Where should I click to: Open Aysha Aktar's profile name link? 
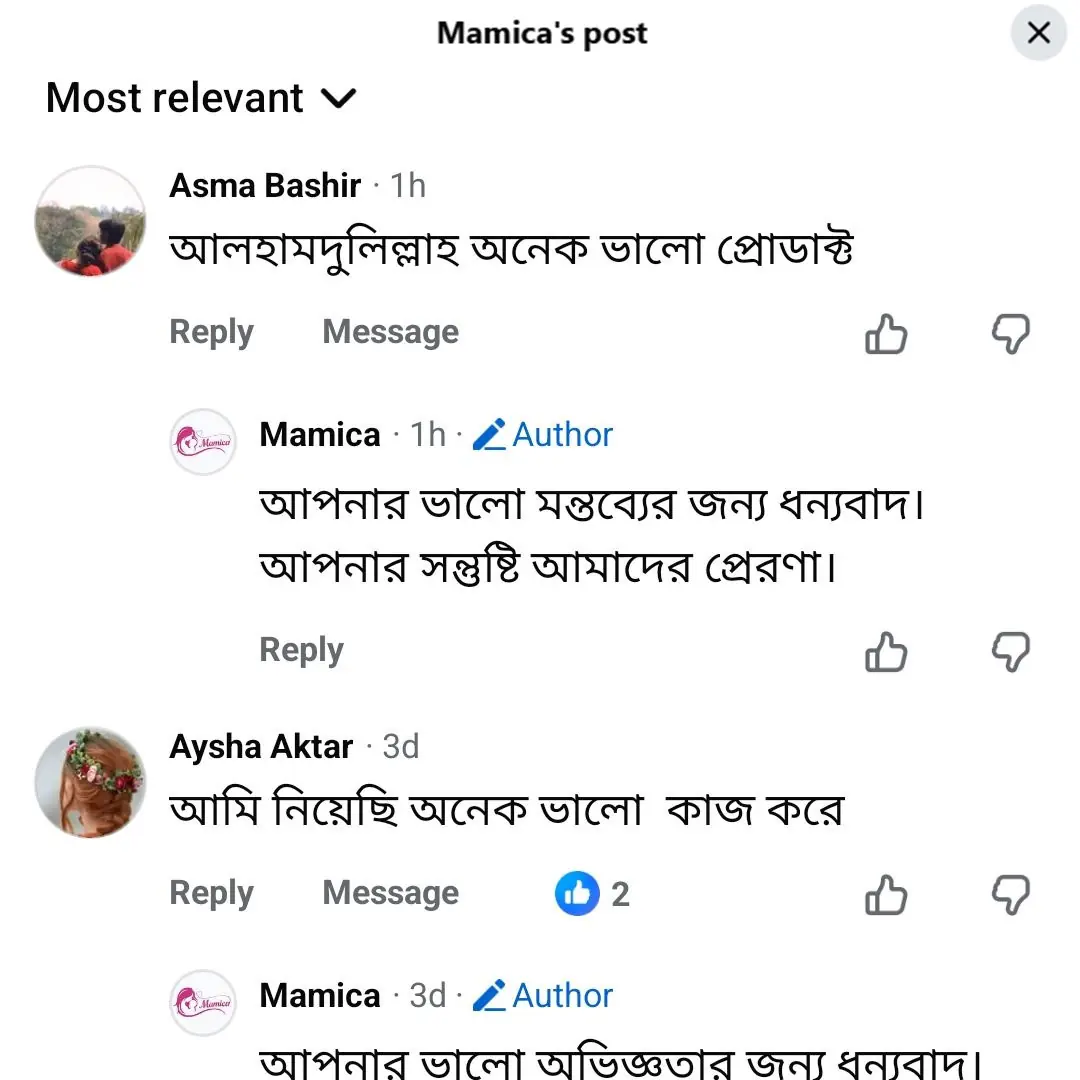tap(261, 747)
